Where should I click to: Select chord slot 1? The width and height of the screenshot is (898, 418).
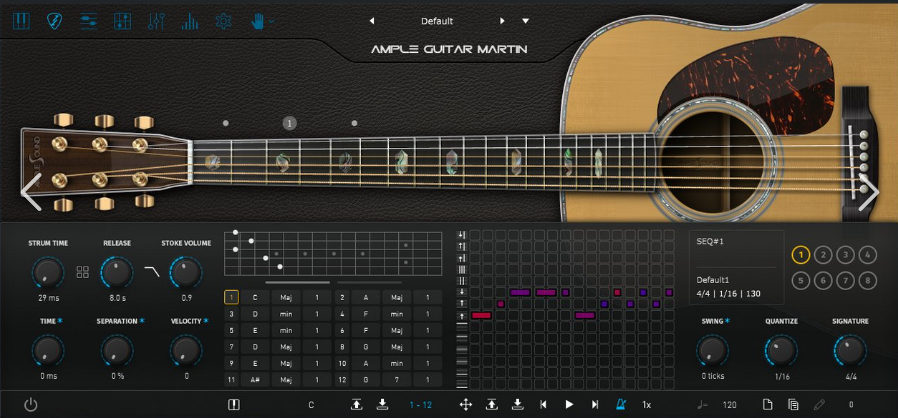coord(231,297)
